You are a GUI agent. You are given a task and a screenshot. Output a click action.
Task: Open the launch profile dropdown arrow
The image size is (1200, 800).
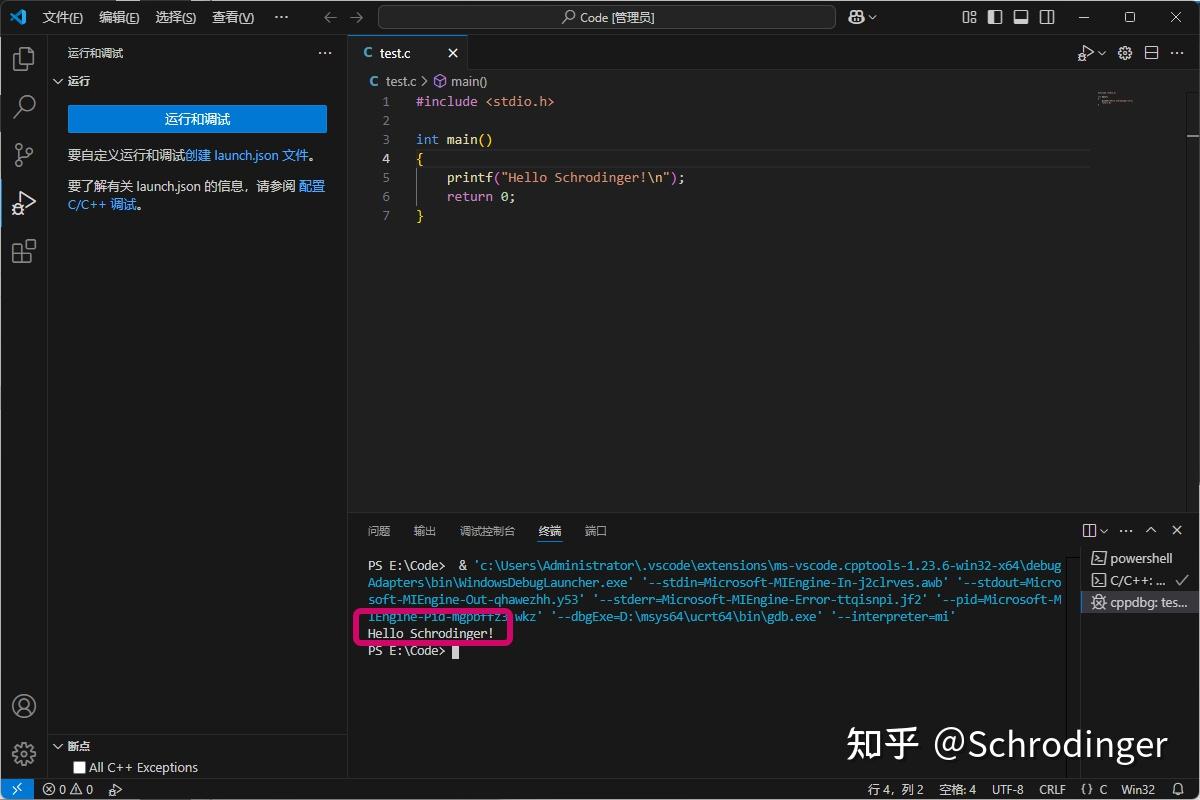(x=1100, y=52)
